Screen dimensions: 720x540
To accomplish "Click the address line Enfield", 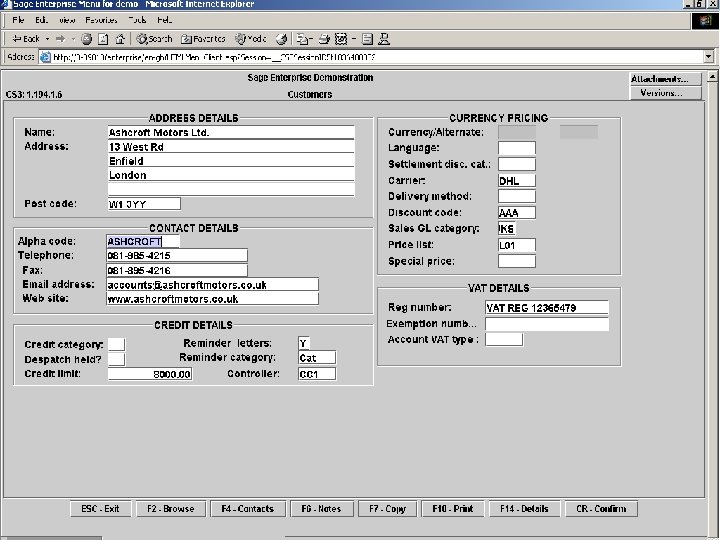I will [231, 161].
